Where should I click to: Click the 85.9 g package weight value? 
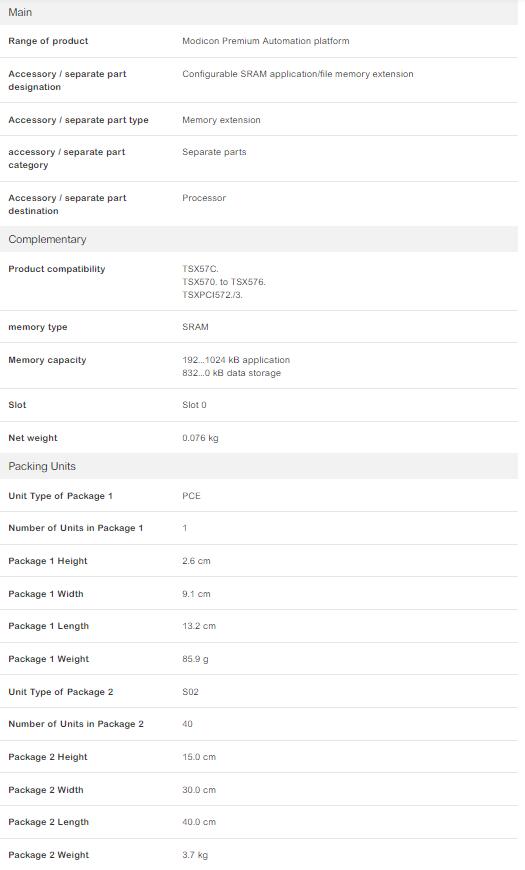click(195, 659)
